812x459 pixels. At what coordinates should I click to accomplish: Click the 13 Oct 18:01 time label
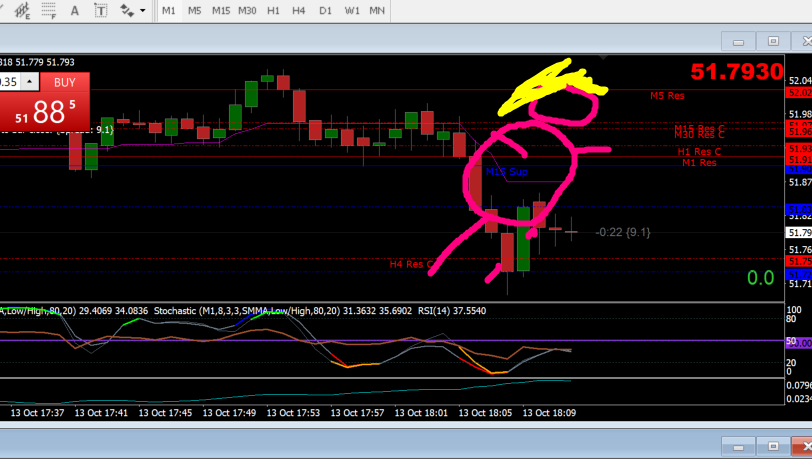421,413
